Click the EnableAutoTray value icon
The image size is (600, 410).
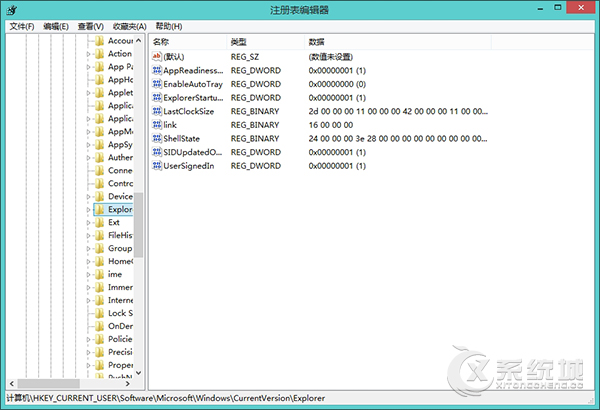tap(157, 84)
